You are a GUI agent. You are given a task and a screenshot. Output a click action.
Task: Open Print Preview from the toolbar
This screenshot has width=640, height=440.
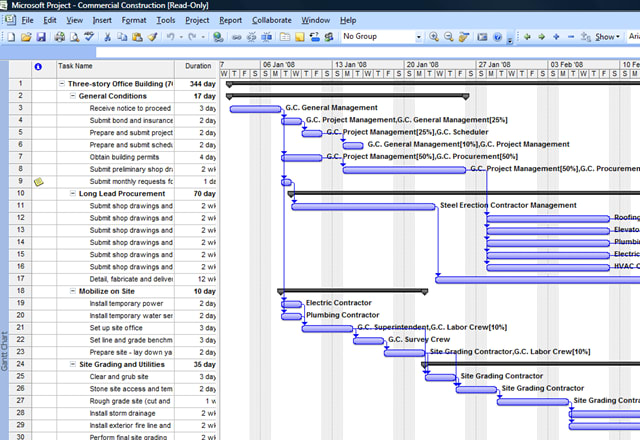click(x=74, y=37)
